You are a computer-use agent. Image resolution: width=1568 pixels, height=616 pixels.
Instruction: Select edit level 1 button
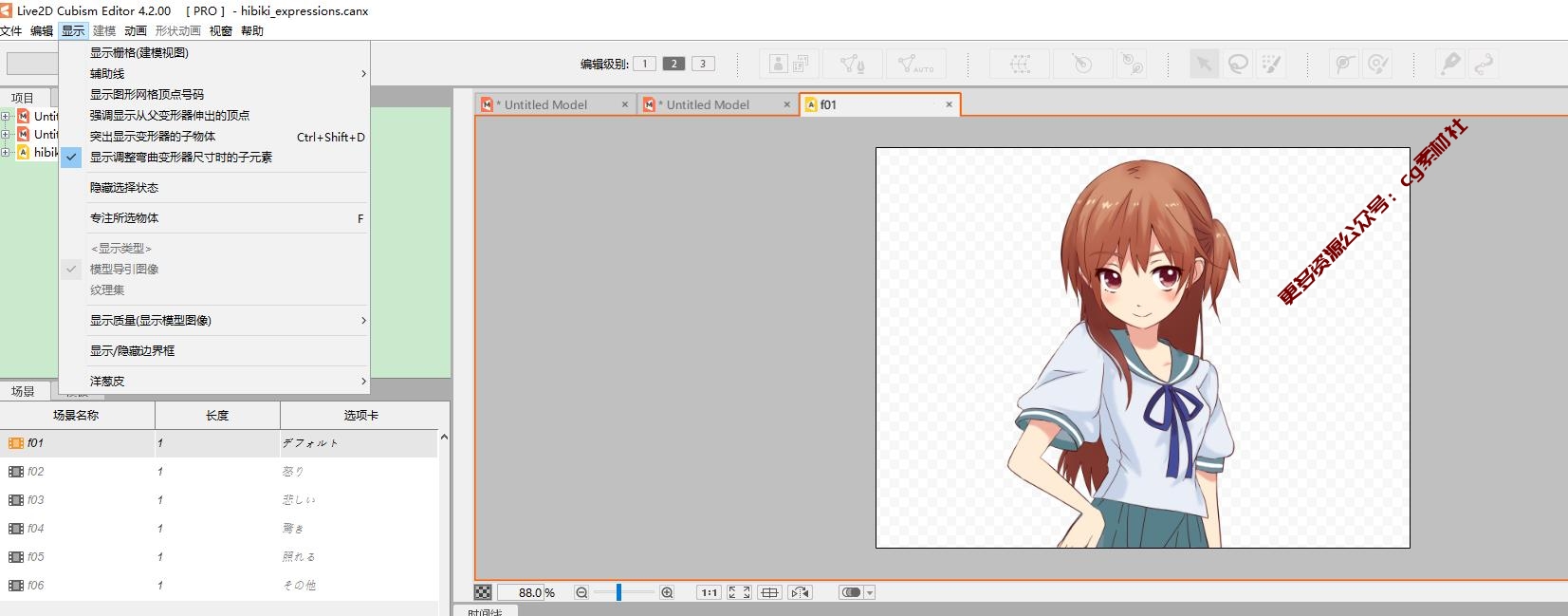[644, 64]
